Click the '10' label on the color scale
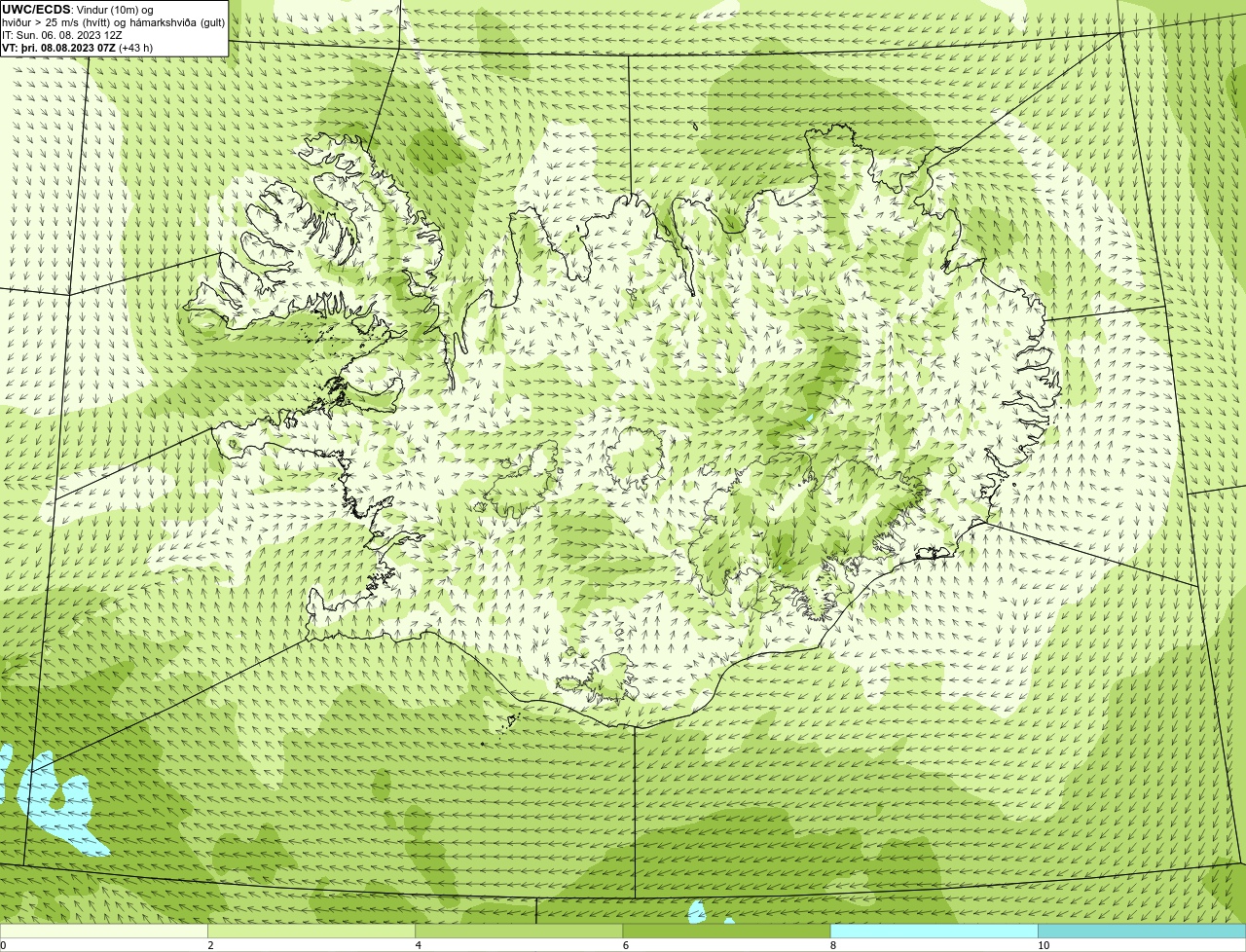Image resolution: width=1246 pixels, height=952 pixels. click(1043, 945)
